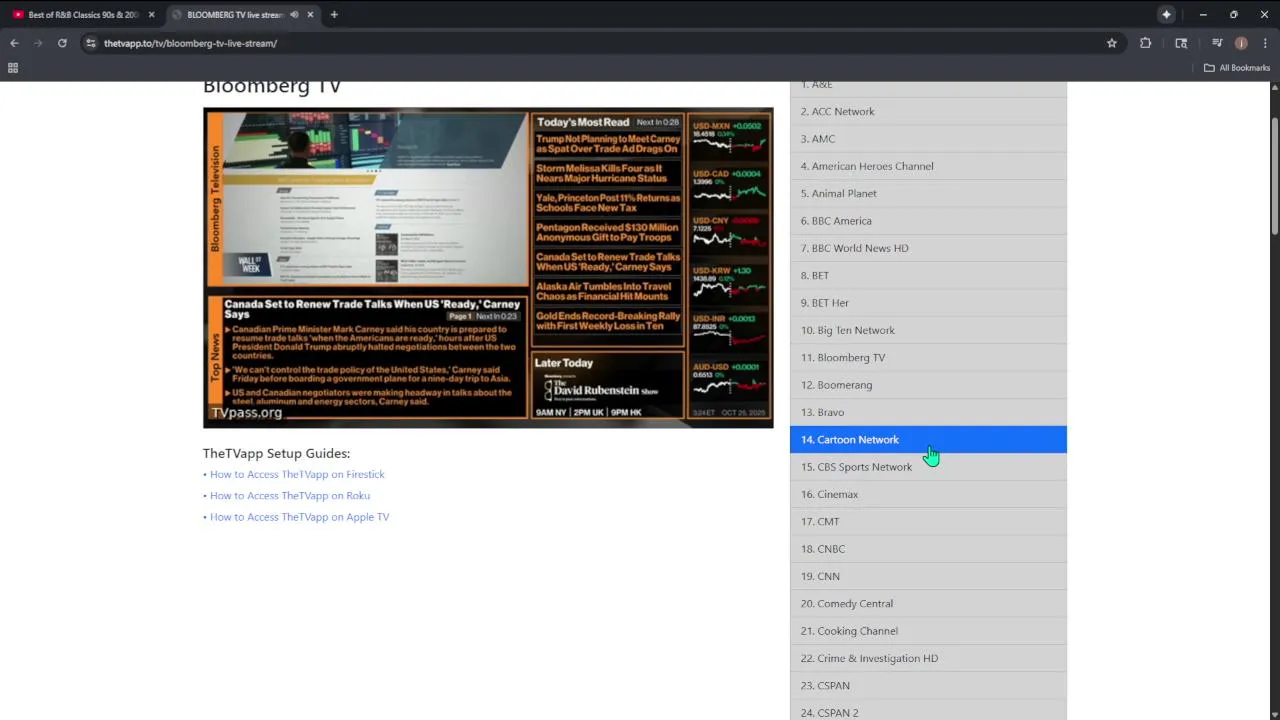Select channel 12. Boomerang

[928, 385]
